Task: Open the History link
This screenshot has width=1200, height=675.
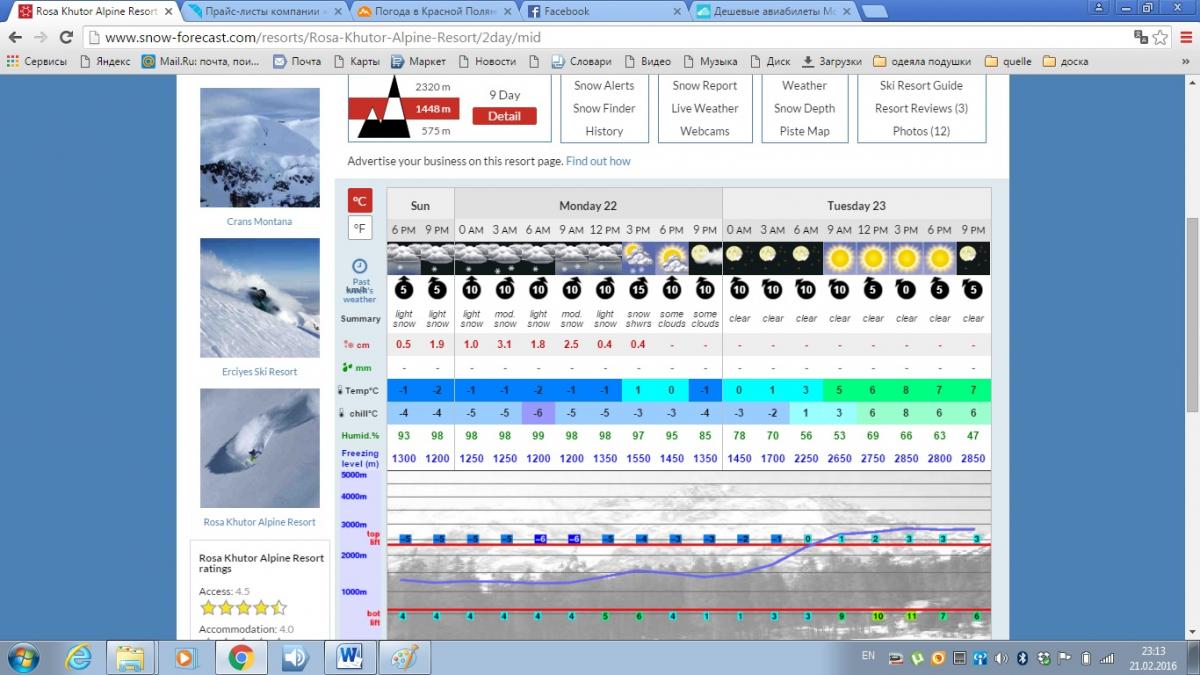Action: coord(604,131)
